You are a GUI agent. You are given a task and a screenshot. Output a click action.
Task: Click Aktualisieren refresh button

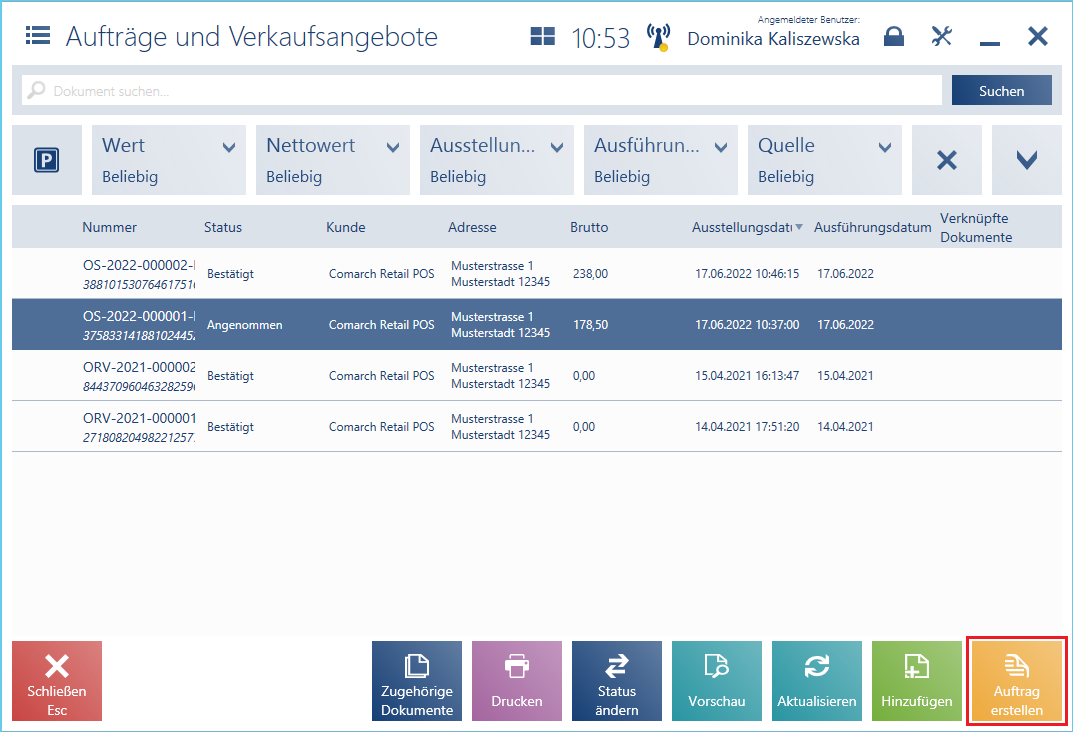tap(816, 681)
